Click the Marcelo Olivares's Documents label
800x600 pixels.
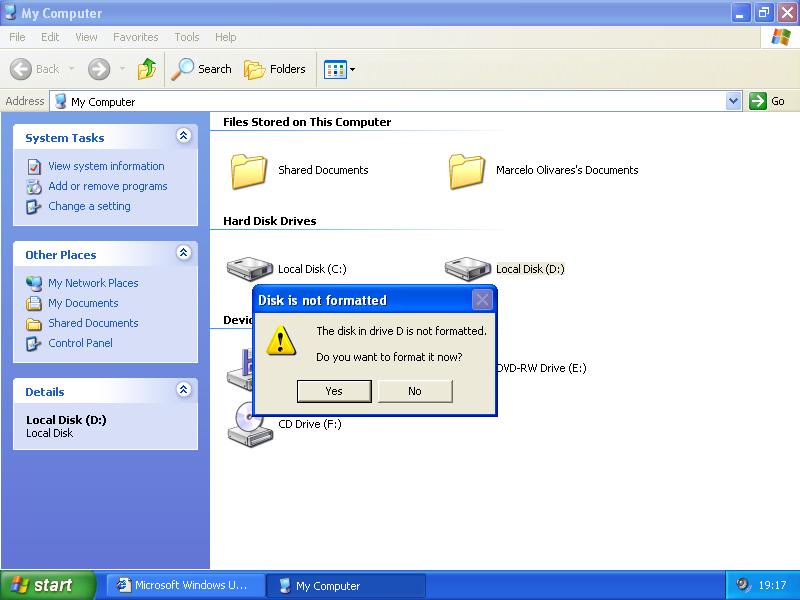[567, 170]
